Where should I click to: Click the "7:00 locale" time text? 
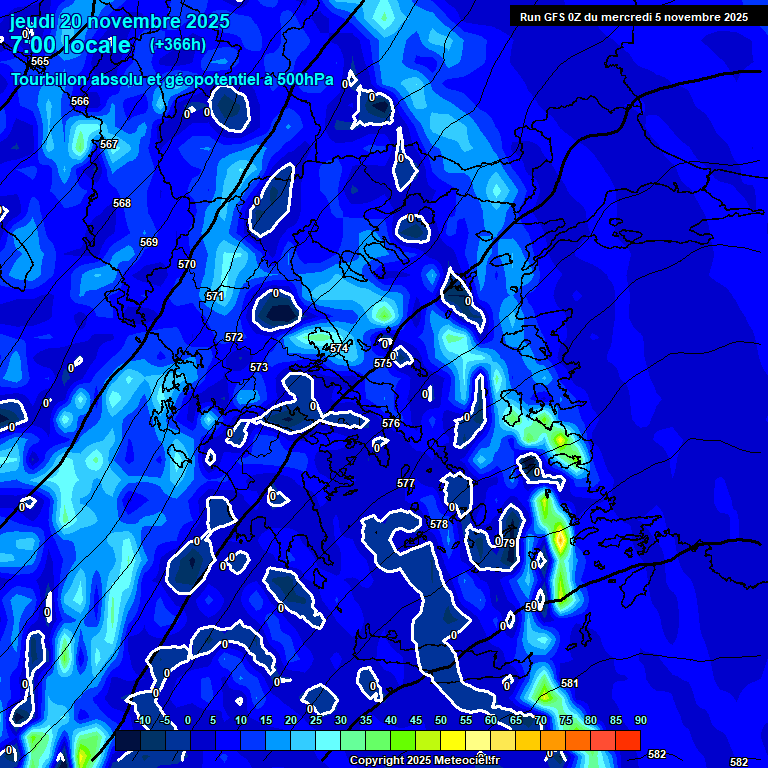pos(70,46)
